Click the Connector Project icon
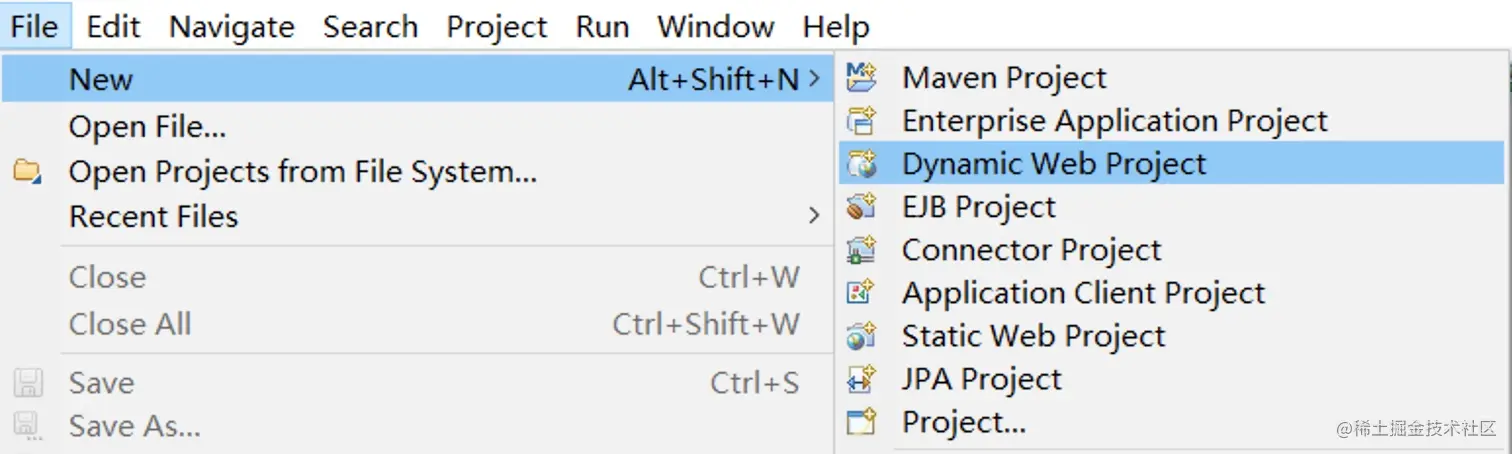This screenshot has width=1512, height=454. 861,249
